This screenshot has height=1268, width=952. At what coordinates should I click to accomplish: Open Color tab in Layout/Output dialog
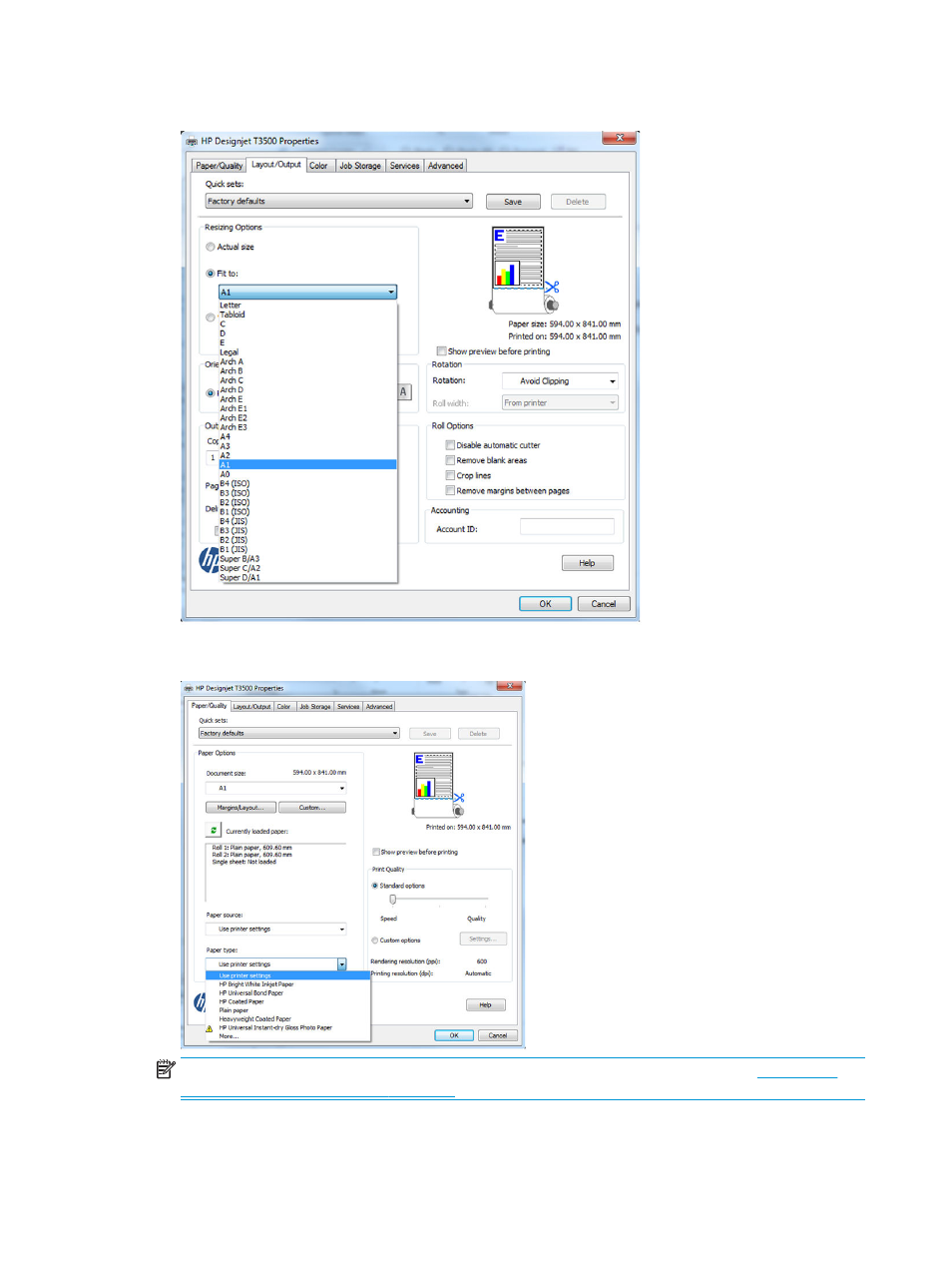click(318, 166)
